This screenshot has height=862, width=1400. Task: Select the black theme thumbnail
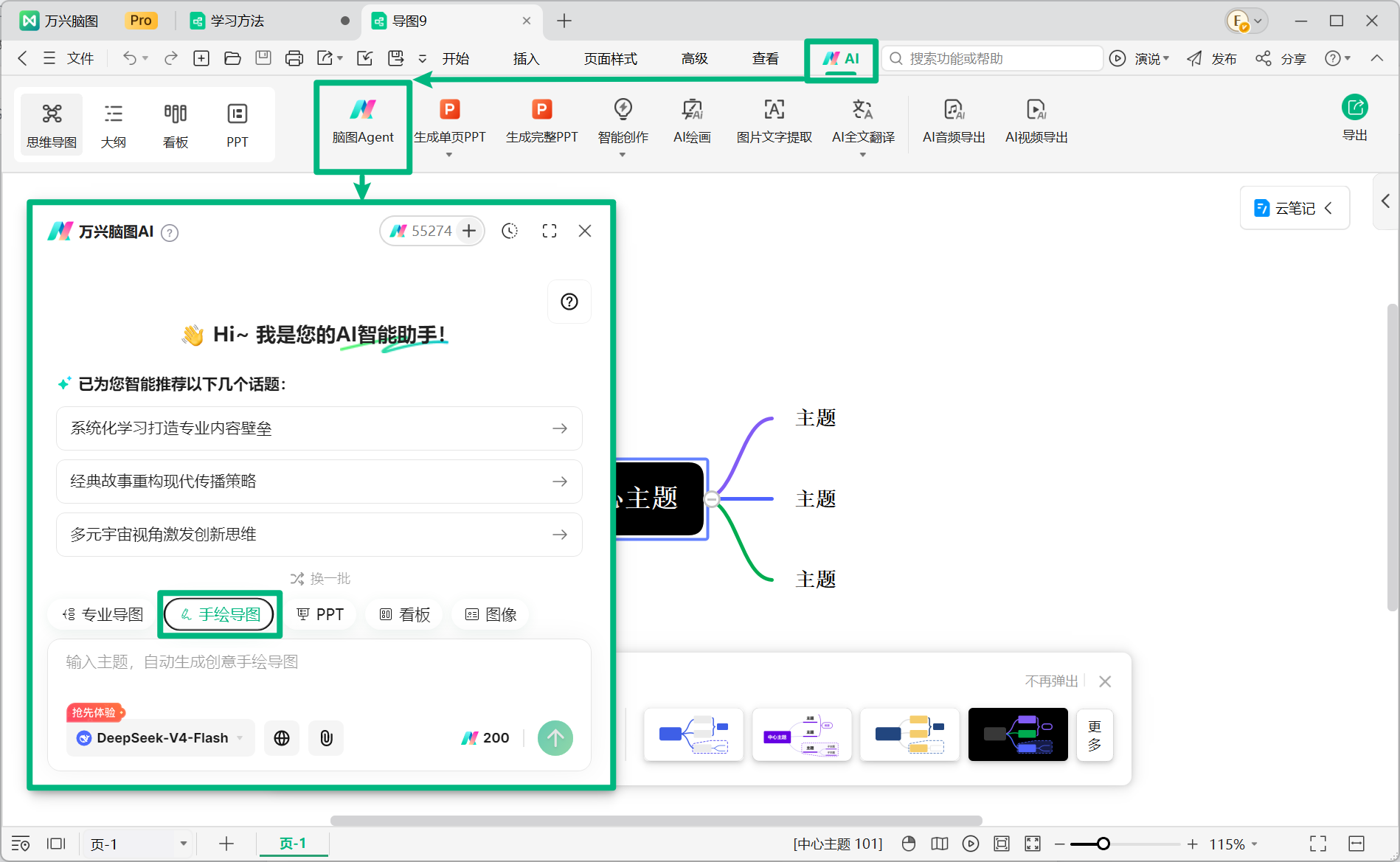[1018, 734]
